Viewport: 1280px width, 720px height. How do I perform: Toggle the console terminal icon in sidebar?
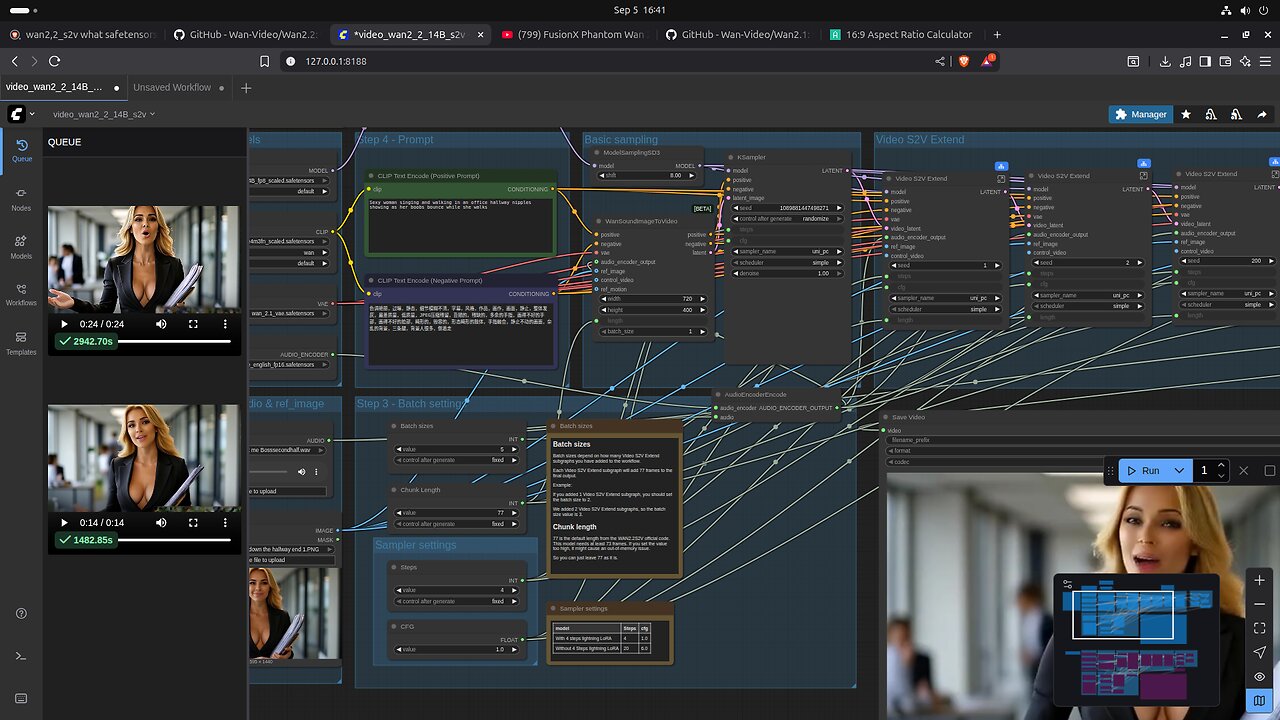coord(21,655)
